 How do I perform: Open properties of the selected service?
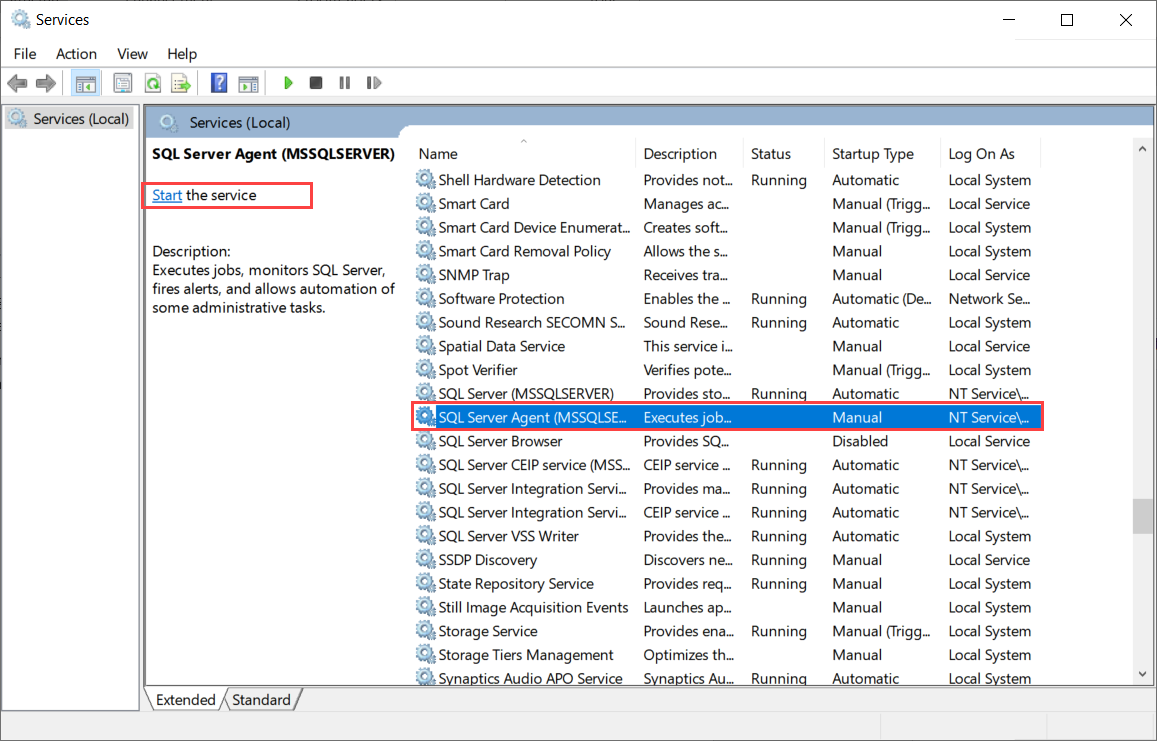(x=122, y=82)
